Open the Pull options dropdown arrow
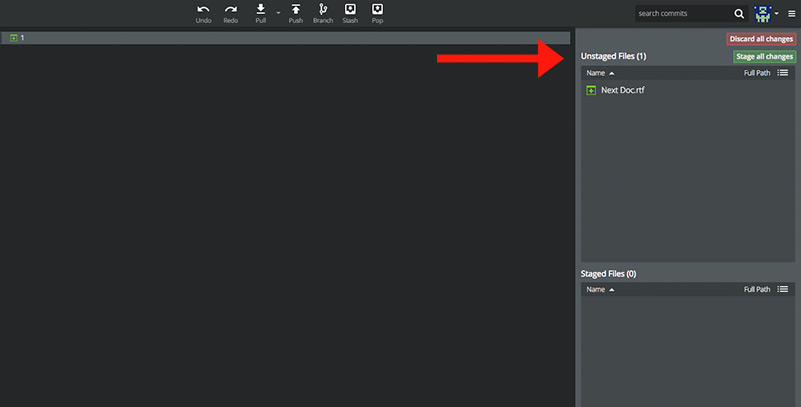Image resolution: width=801 pixels, height=407 pixels. 278,13
